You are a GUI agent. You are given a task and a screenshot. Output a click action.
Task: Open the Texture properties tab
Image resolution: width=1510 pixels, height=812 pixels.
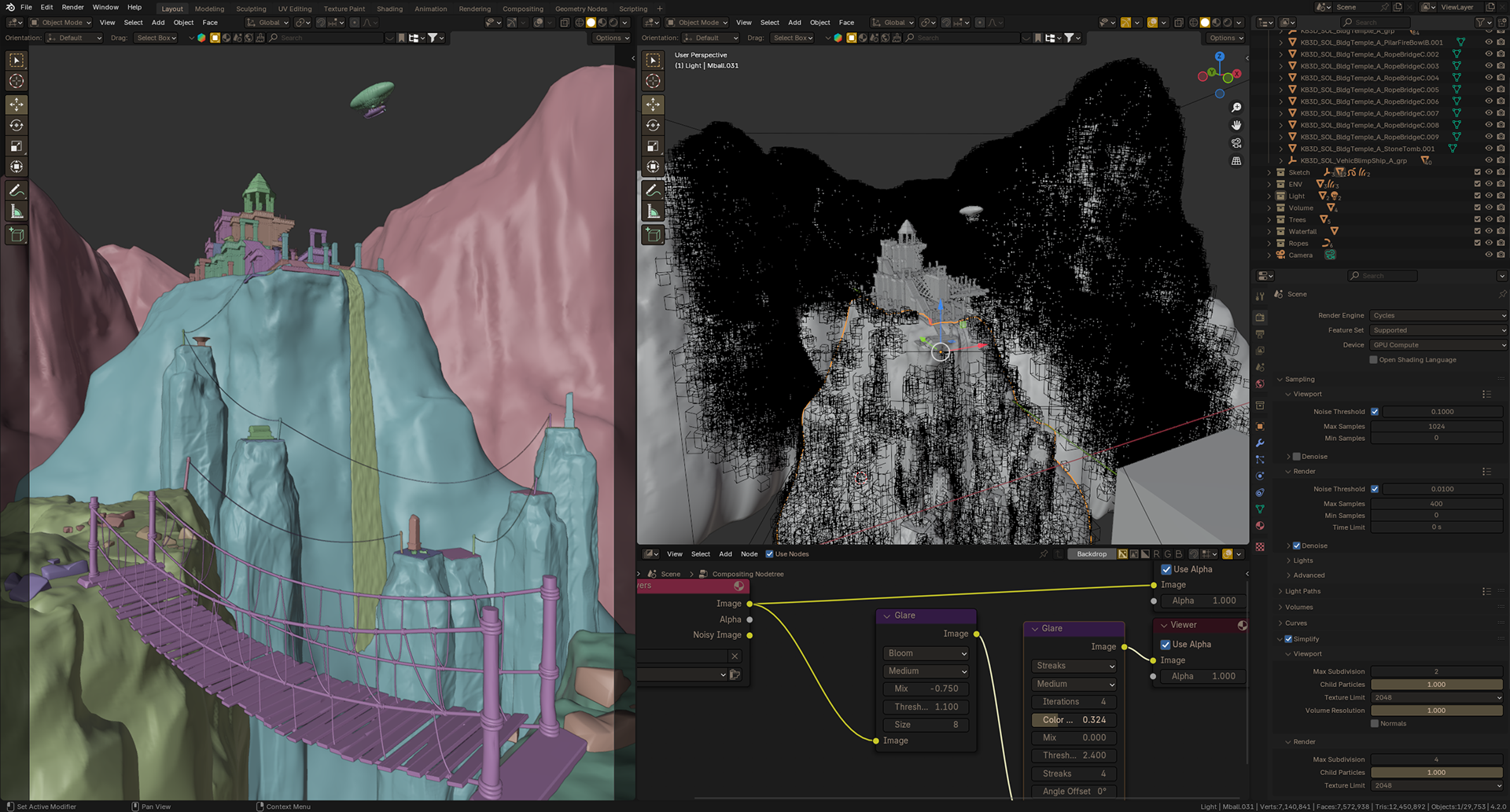(1260, 547)
